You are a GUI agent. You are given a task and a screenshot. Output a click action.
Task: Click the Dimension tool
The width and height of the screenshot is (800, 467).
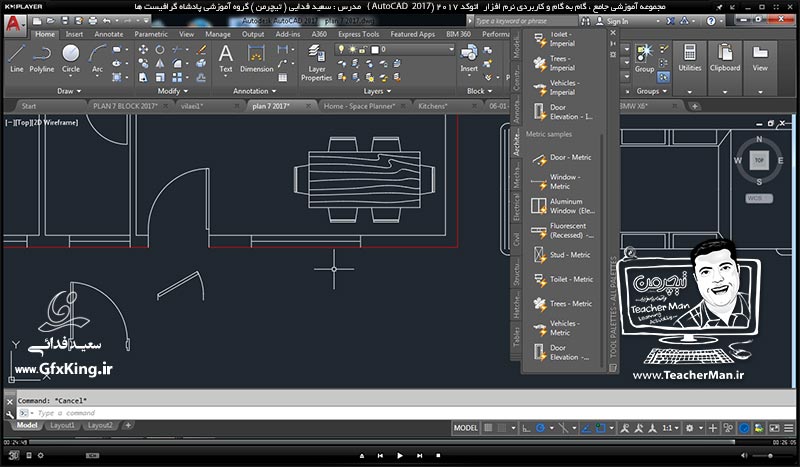pyautogui.click(x=257, y=58)
